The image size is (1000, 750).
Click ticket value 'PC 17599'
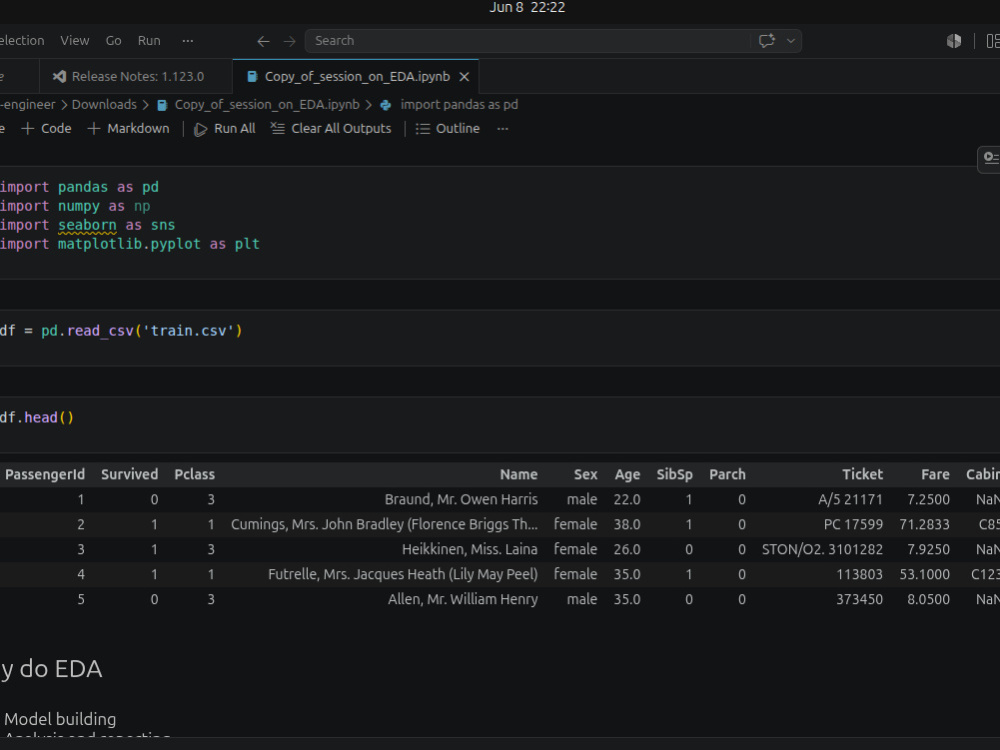click(x=853, y=524)
